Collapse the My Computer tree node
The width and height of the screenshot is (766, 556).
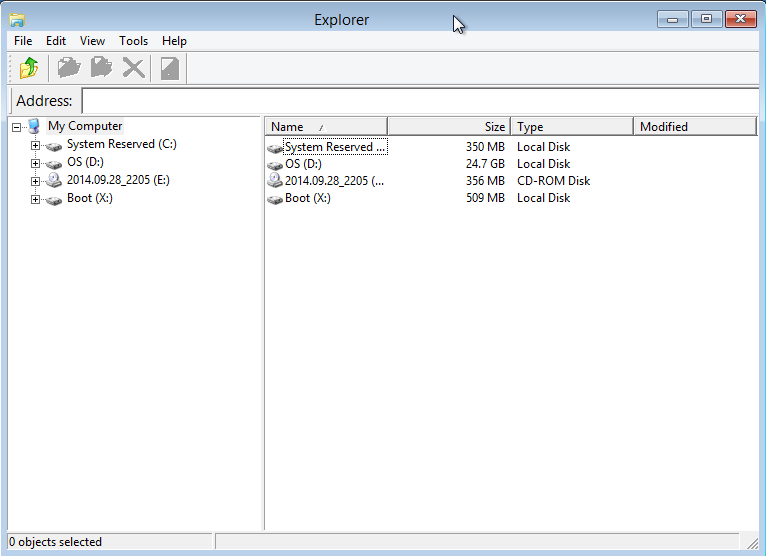point(17,127)
